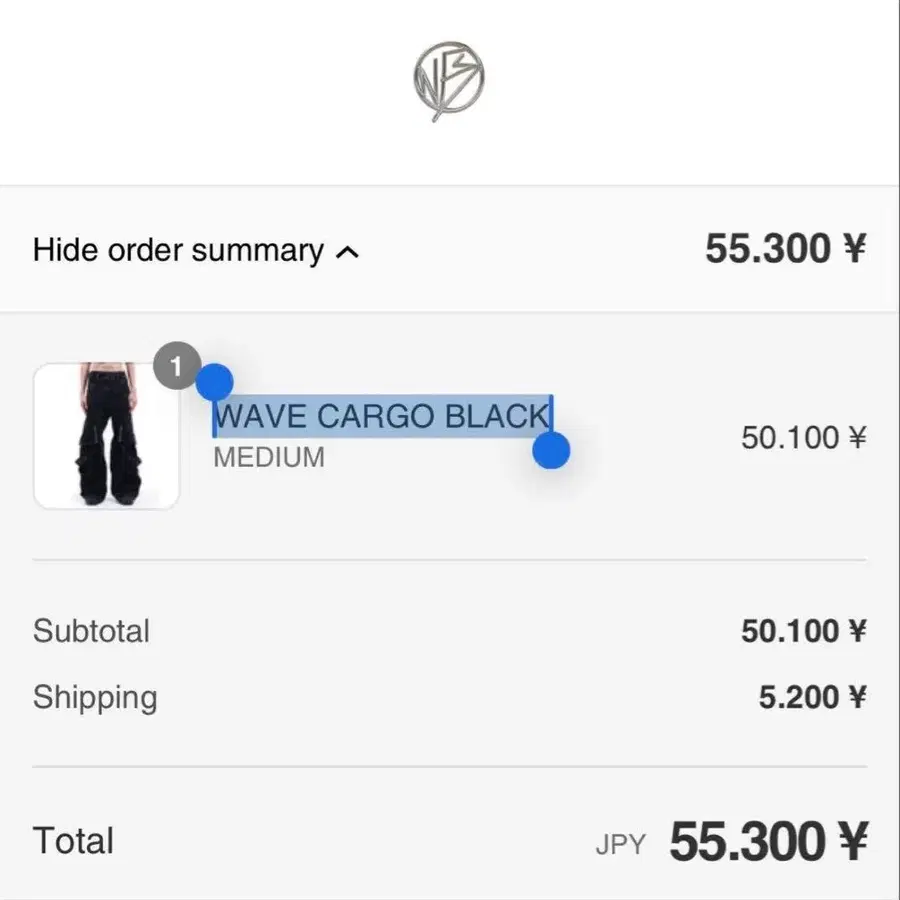Tap the quantity badge showing 1
900x900 pixels.
click(x=177, y=366)
